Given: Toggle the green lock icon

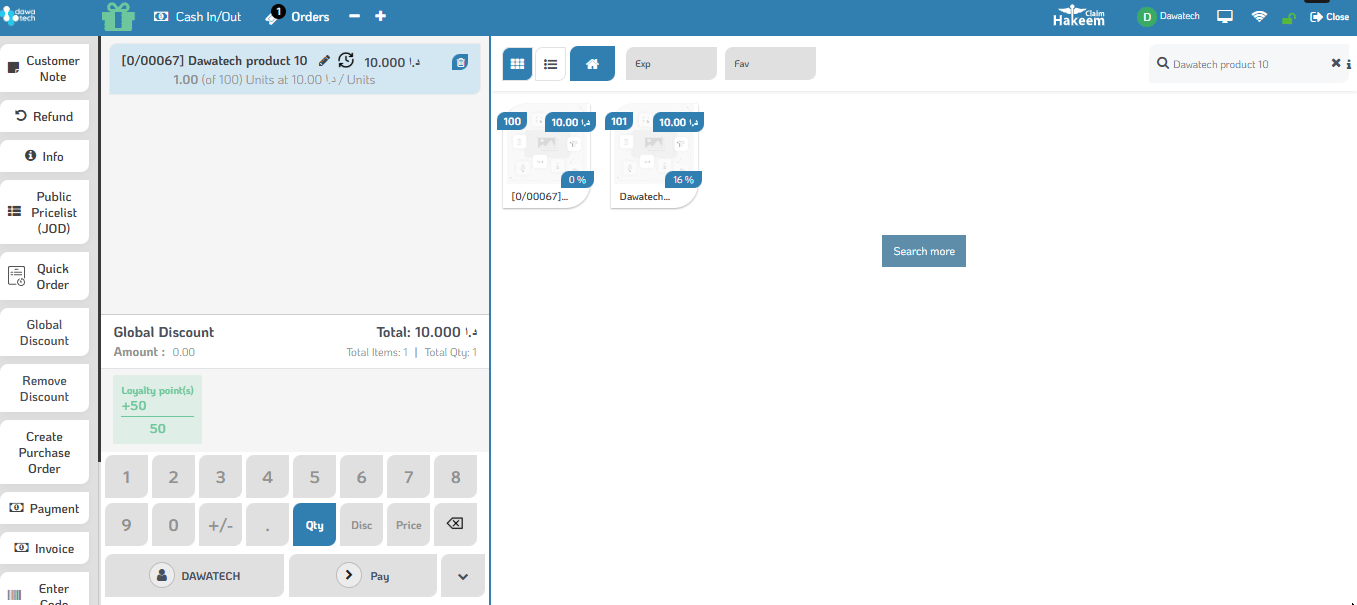Looking at the screenshot, I should (1289, 18).
